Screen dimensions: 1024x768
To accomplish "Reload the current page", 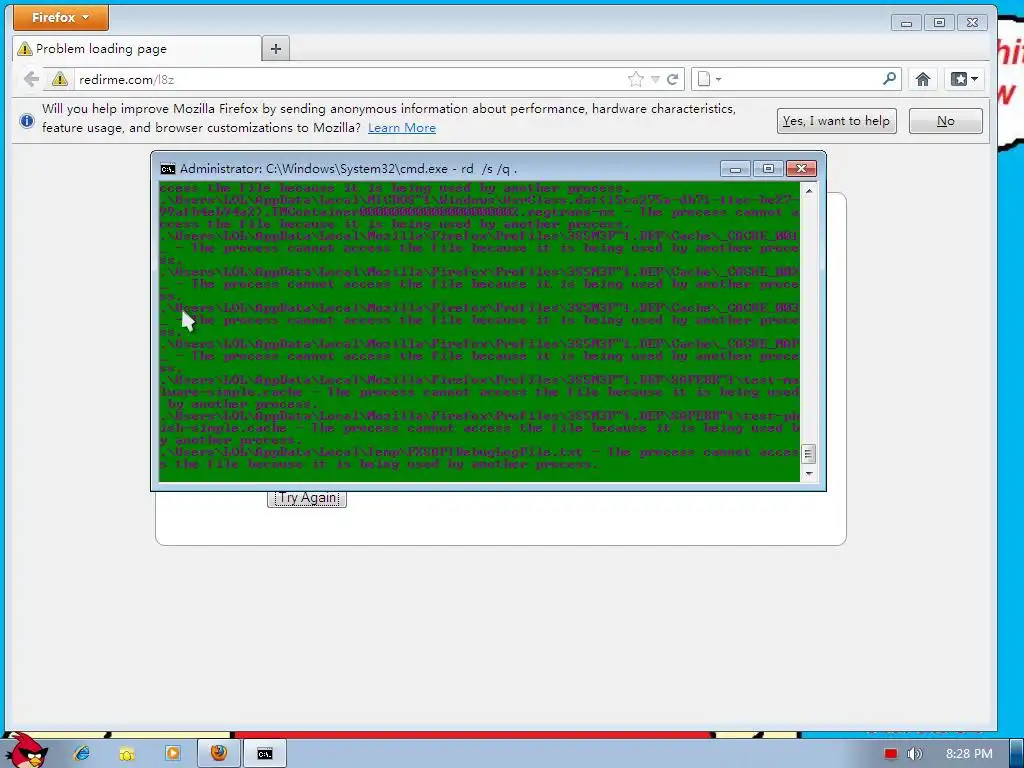I will point(673,80).
